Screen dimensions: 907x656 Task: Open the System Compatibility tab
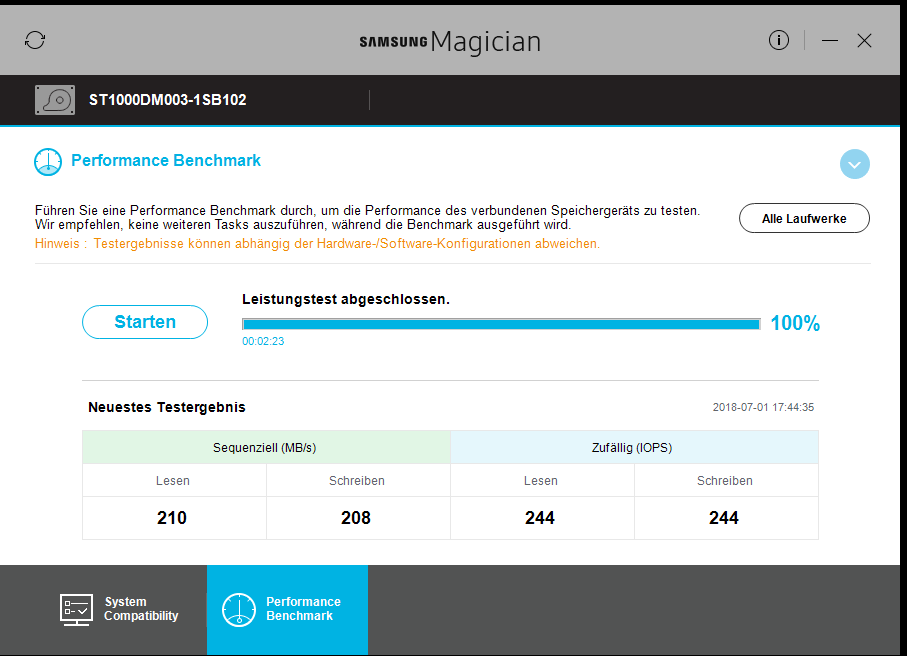pyautogui.click(x=120, y=610)
